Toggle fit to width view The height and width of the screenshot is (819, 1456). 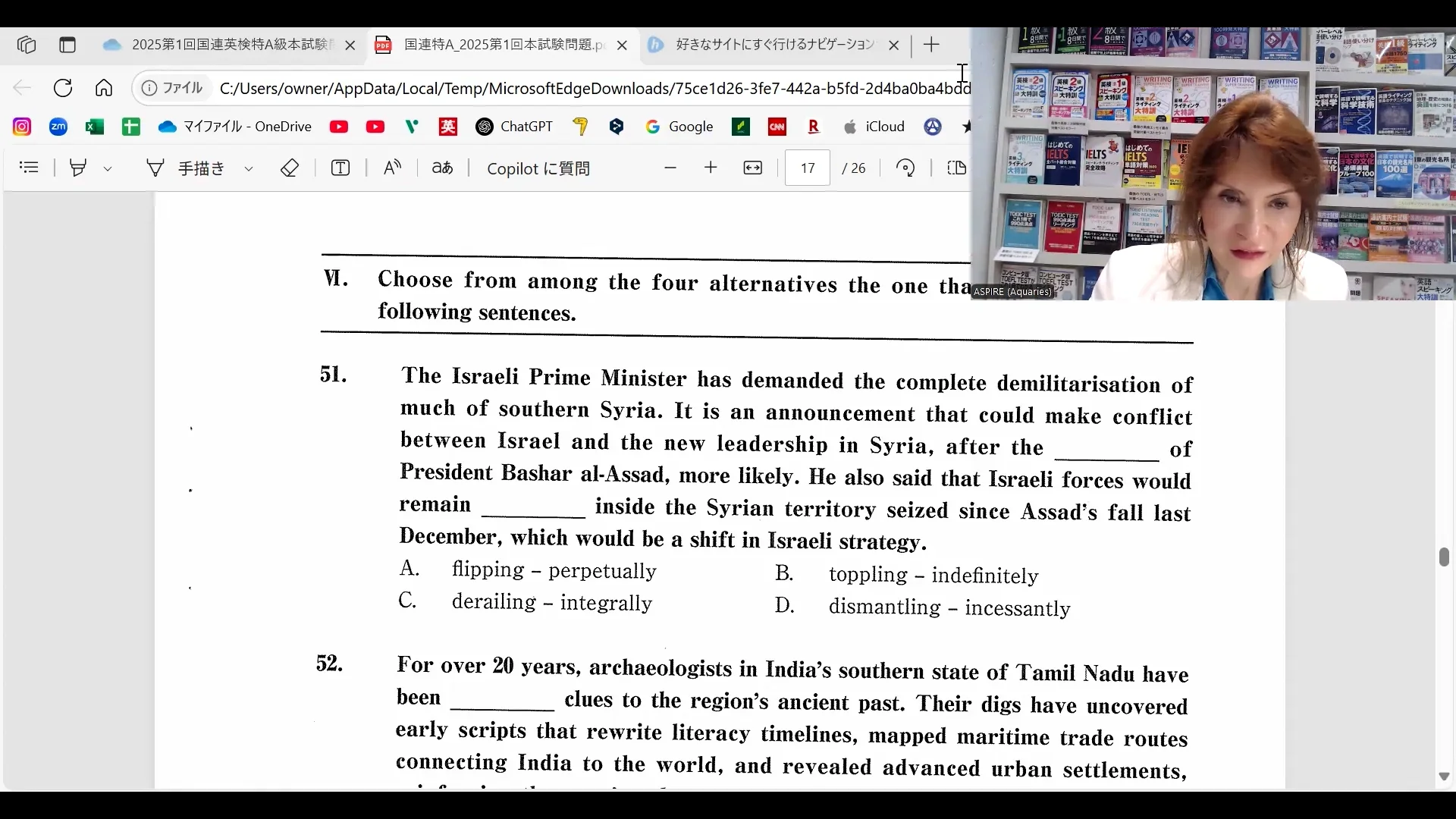point(753,168)
